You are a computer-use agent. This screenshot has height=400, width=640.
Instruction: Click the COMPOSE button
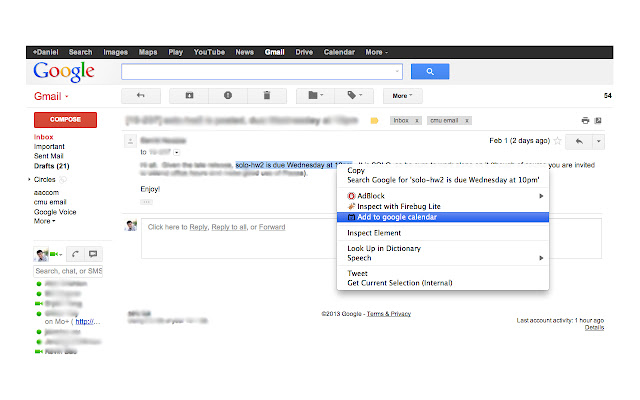click(x=65, y=120)
